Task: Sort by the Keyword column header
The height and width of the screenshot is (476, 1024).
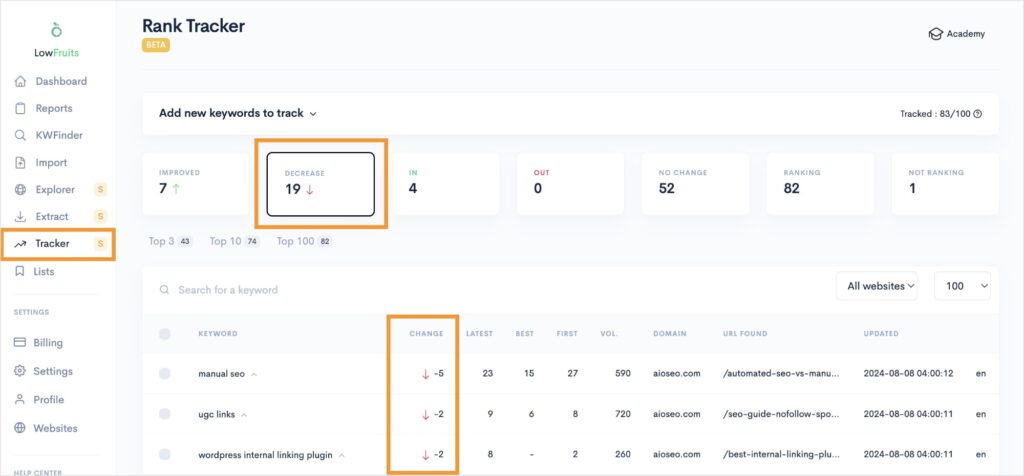Action: pos(217,334)
